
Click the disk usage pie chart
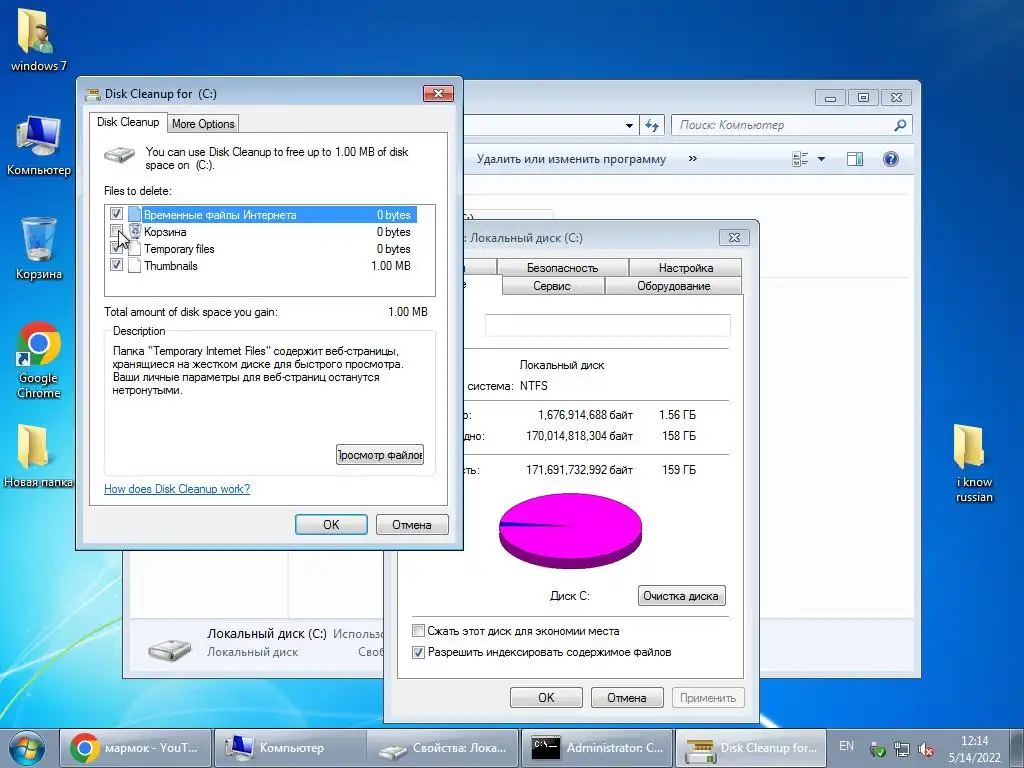pyautogui.click(x=570, y=530)
